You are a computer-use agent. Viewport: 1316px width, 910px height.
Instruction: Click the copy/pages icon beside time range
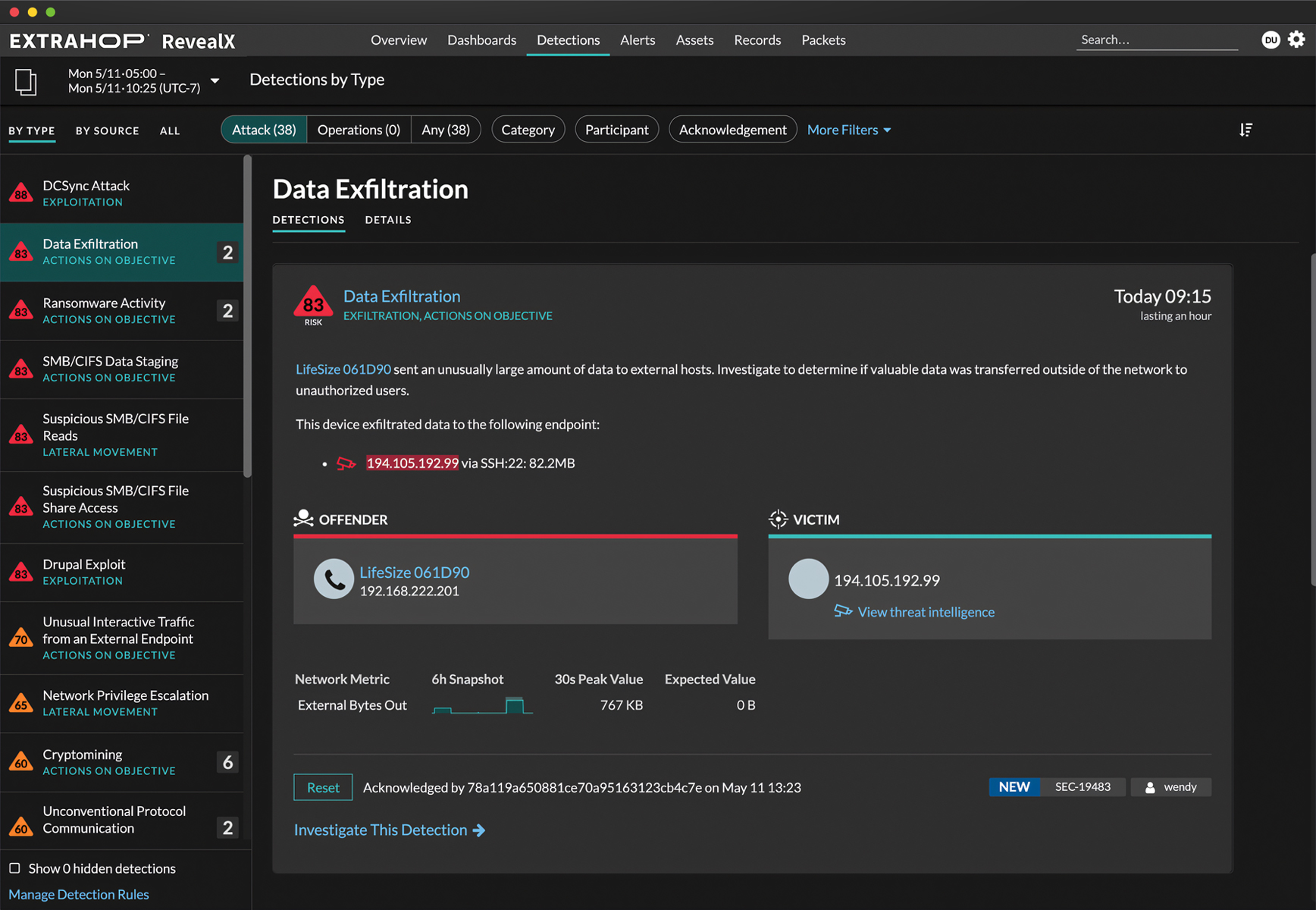pyautogui.click(x=26, y=81)
